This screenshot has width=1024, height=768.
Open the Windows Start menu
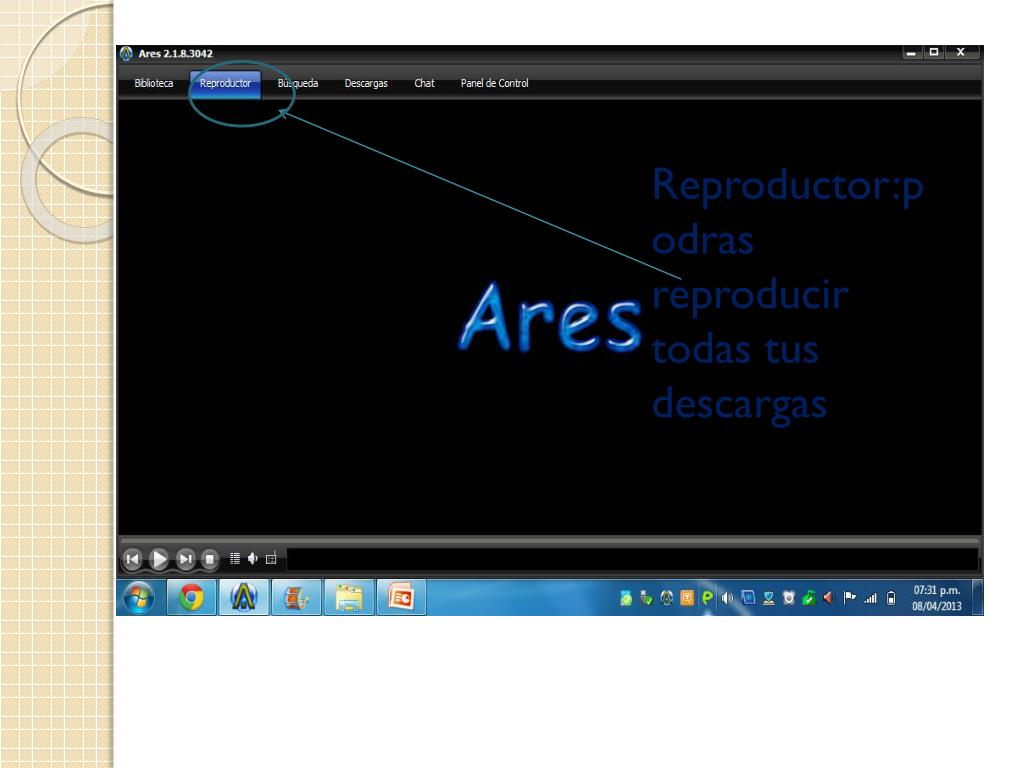pyautogui.click(x=139, y=598)
